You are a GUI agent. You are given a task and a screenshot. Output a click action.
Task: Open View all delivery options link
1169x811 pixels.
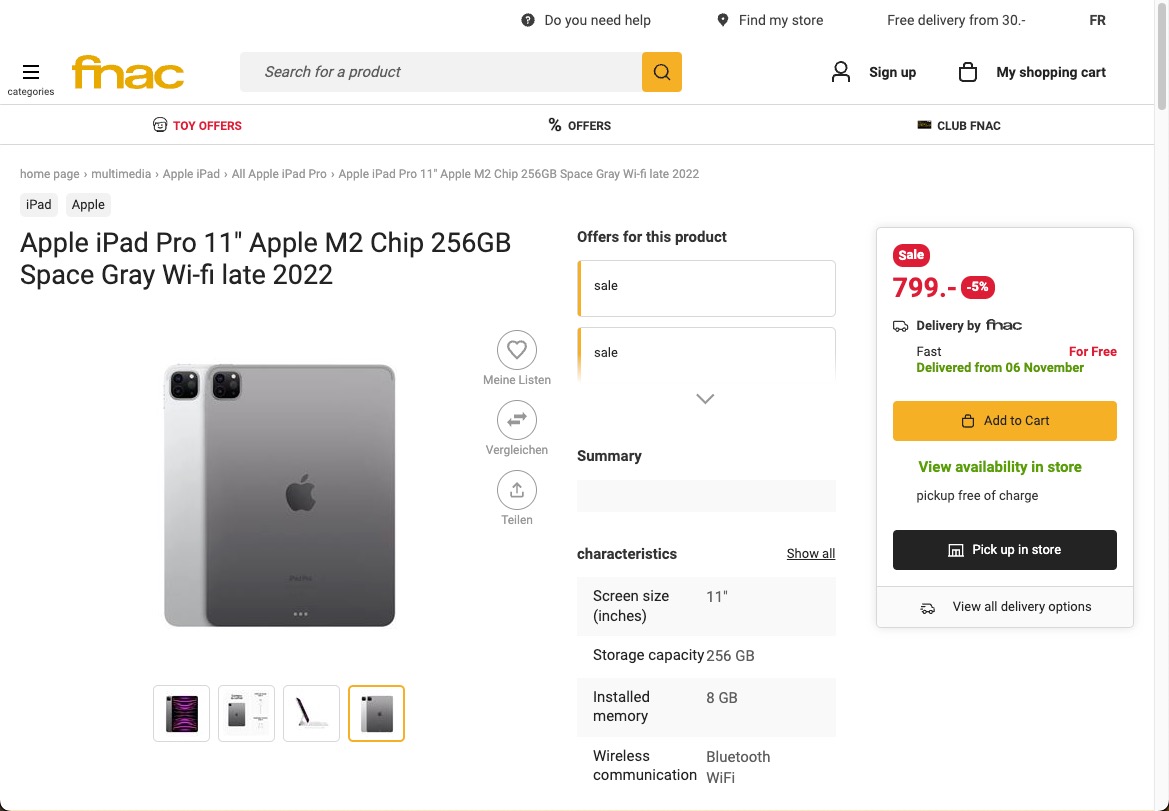pyautogui.click(x=1021, y=607)
